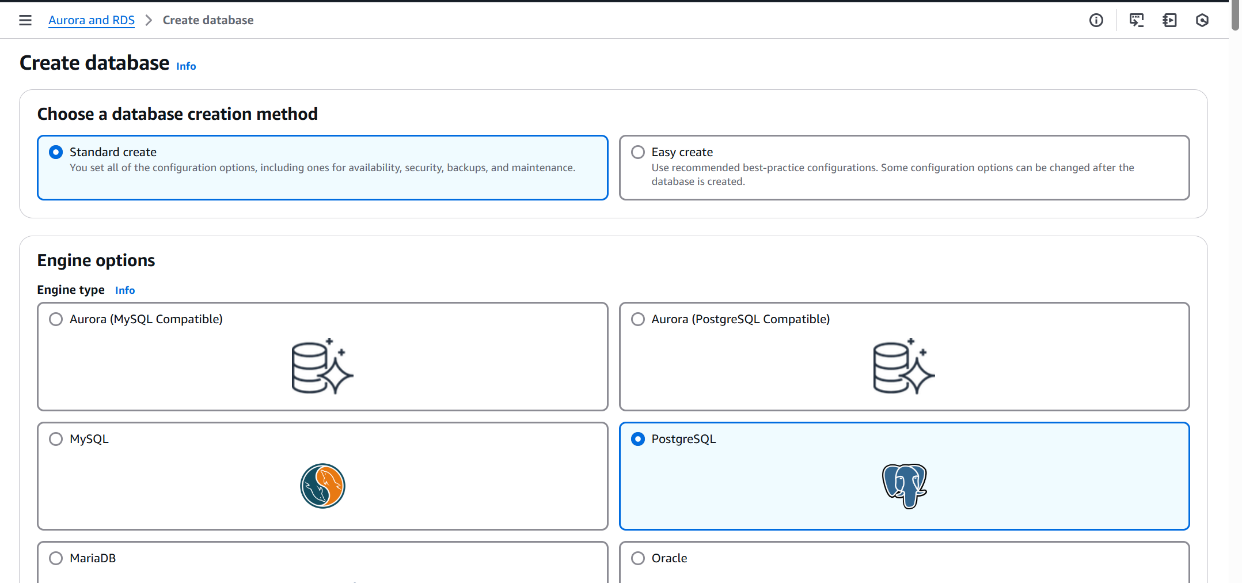The image size is (1242, 583).
Task: Click the Aurora MySQL Compatible database logo
Action: [323, 367]
